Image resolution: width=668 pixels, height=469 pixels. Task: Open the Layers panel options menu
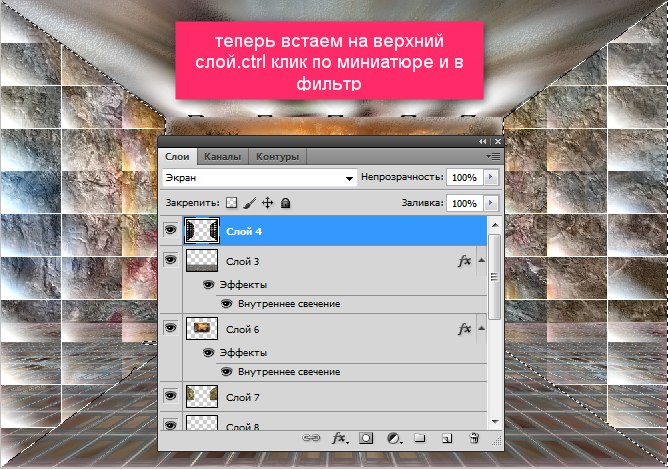(x=493, y=157)
